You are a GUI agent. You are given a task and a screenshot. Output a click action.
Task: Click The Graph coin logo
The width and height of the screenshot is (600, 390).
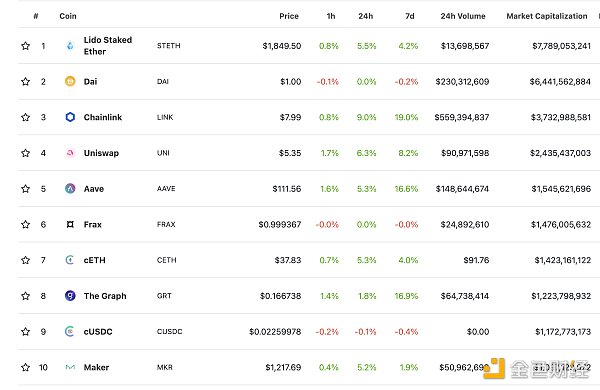(70, 296)
